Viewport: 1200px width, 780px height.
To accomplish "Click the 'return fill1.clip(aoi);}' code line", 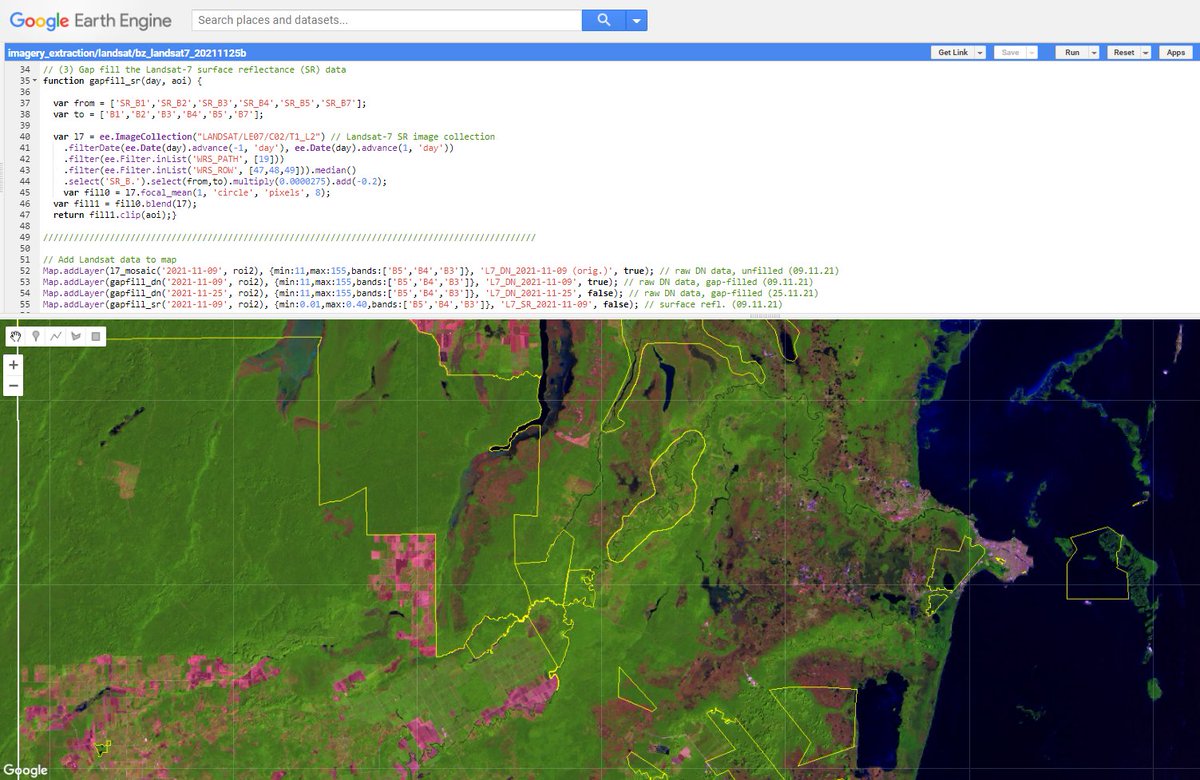I will point(113,215).
